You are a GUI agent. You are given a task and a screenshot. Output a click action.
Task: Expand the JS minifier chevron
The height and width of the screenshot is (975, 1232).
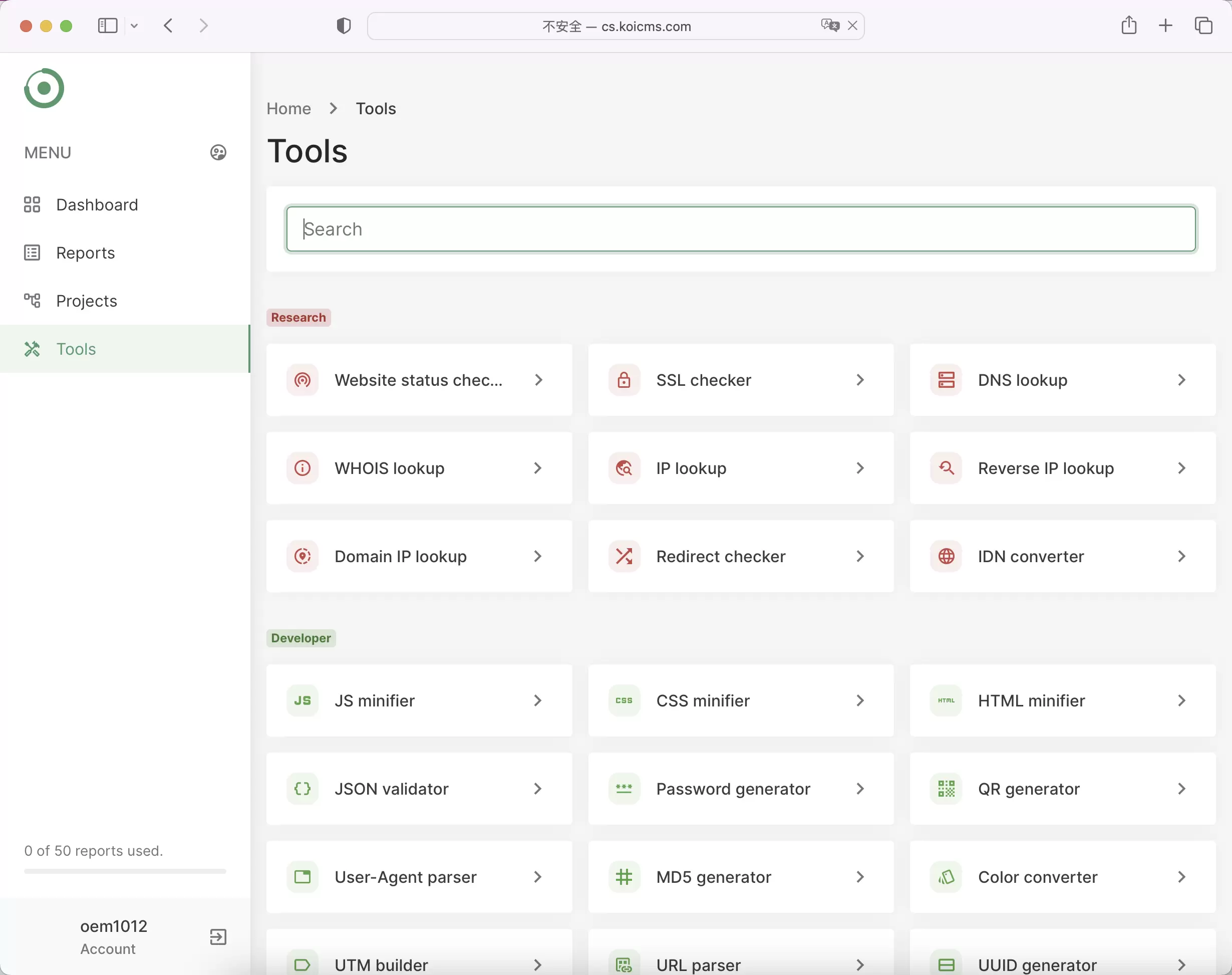pyautogui.click(x=538, y=700)
